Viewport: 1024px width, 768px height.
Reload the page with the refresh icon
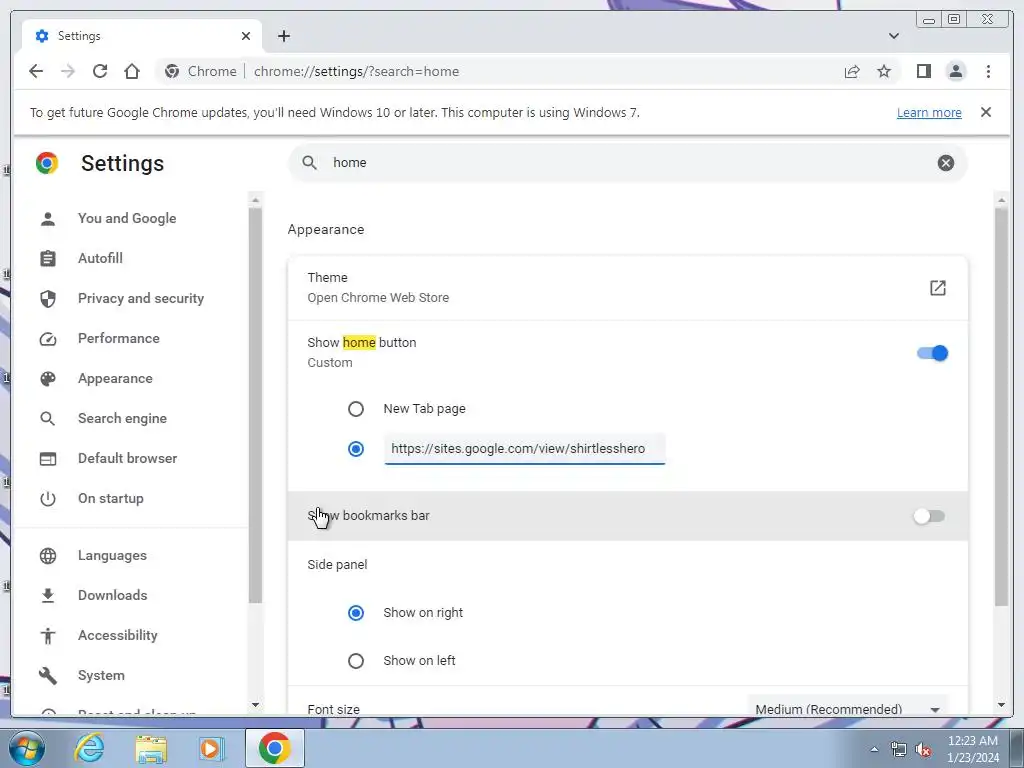pos(100,71)
